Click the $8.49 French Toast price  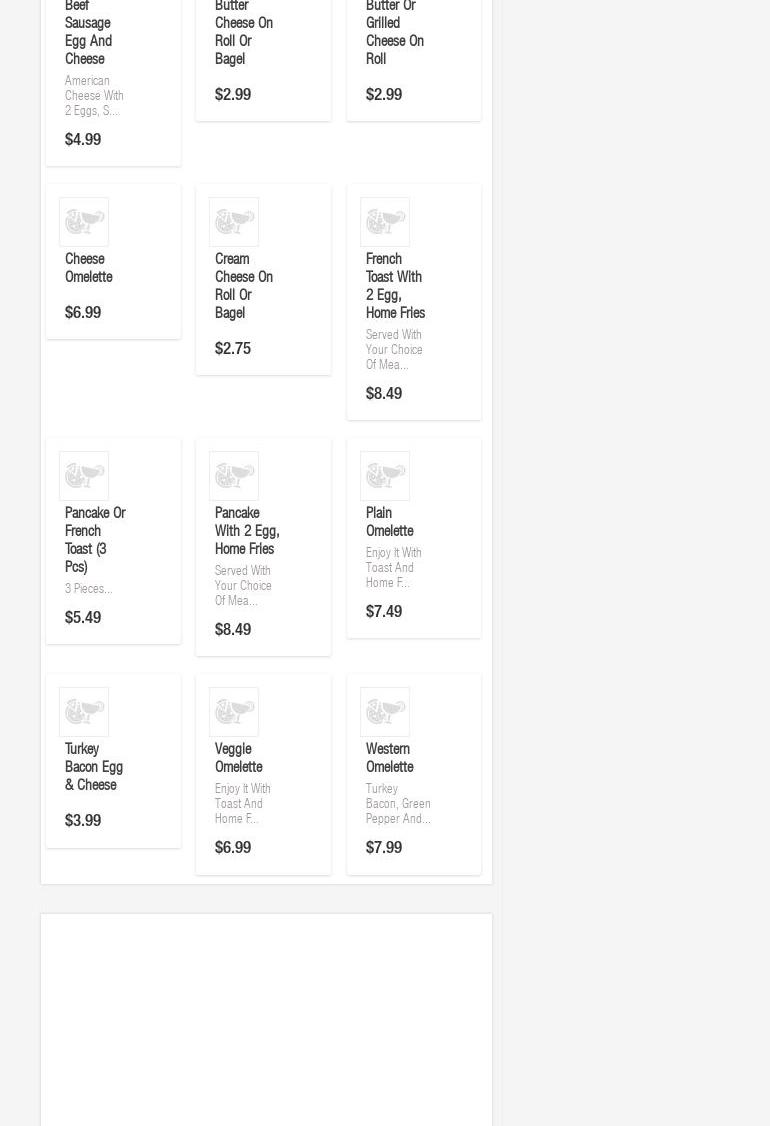tap(384, 394)
